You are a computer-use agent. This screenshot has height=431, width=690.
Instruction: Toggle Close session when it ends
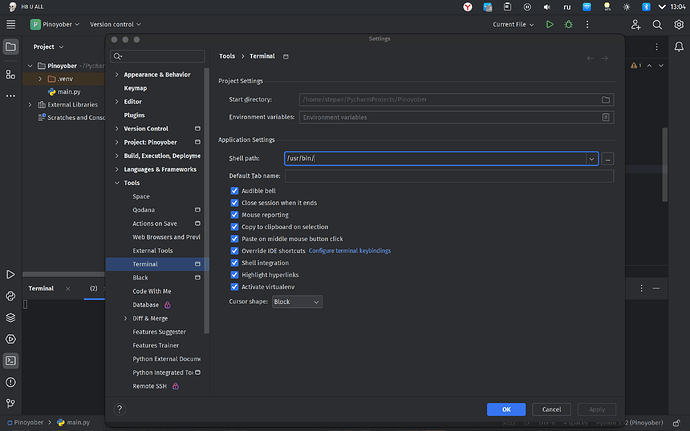[x=235, y=203]
